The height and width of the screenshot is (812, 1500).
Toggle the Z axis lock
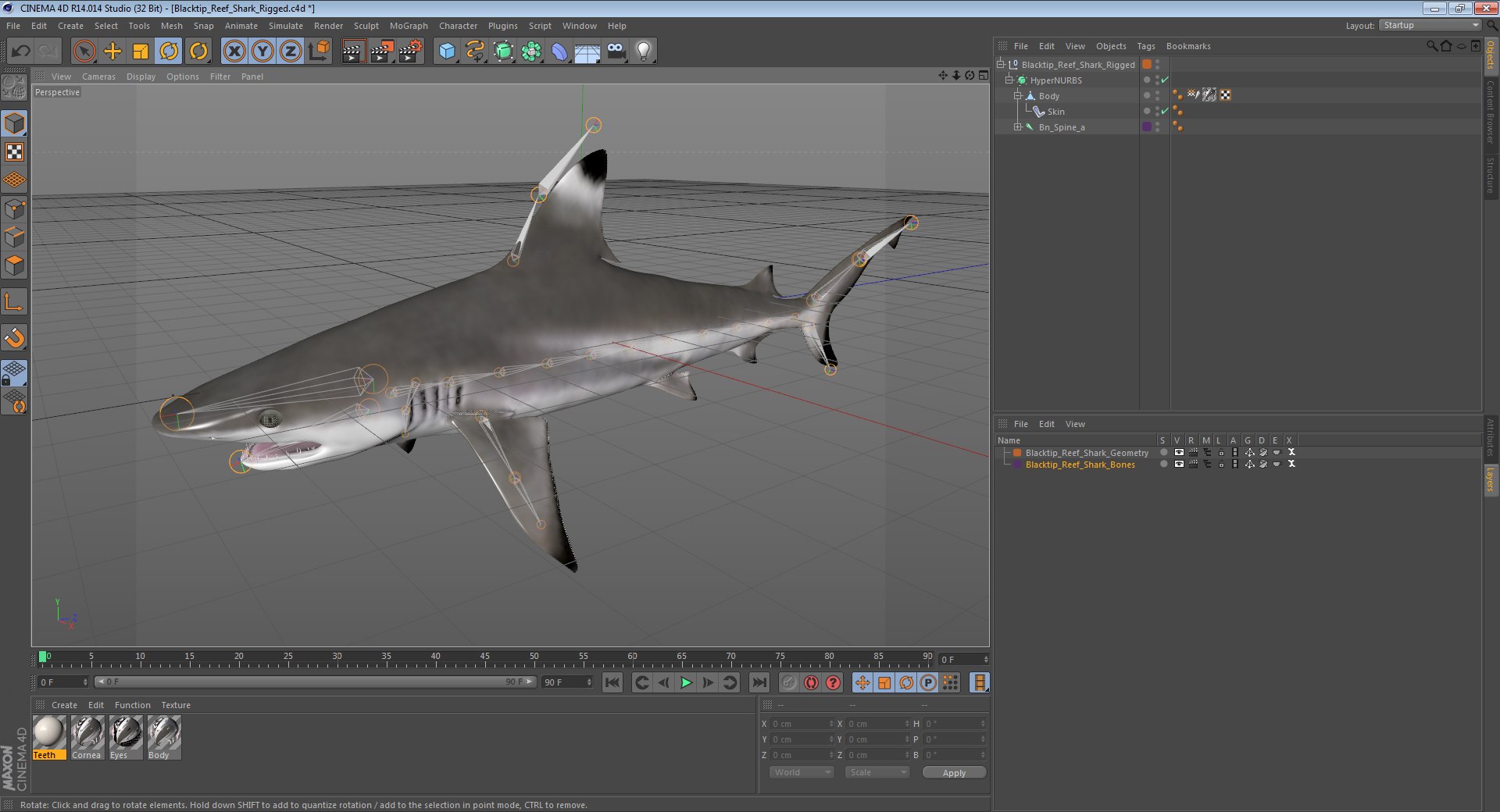pyautogui.click(x=291, y=52)
